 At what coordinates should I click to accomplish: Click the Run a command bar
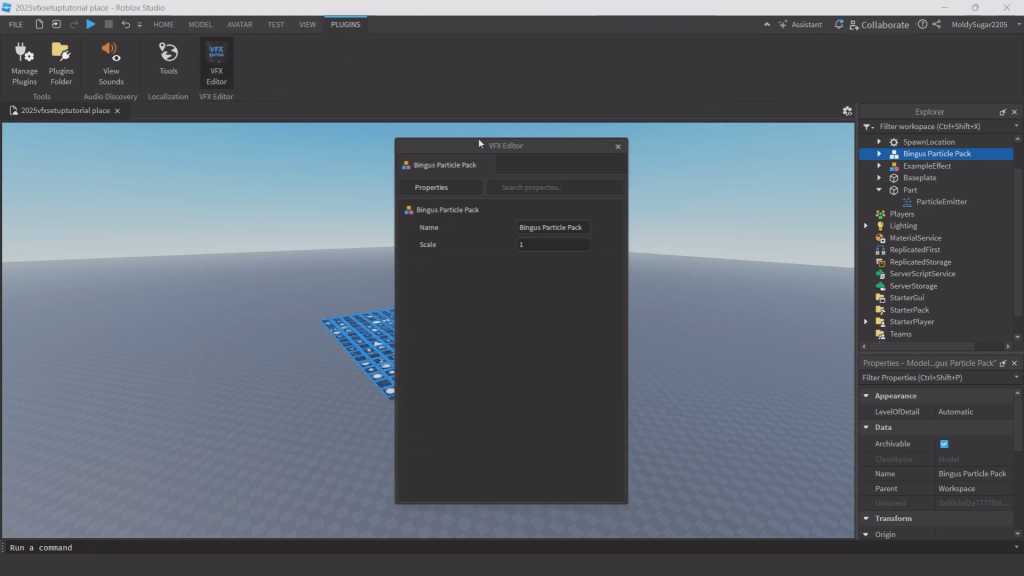point(509,548)
